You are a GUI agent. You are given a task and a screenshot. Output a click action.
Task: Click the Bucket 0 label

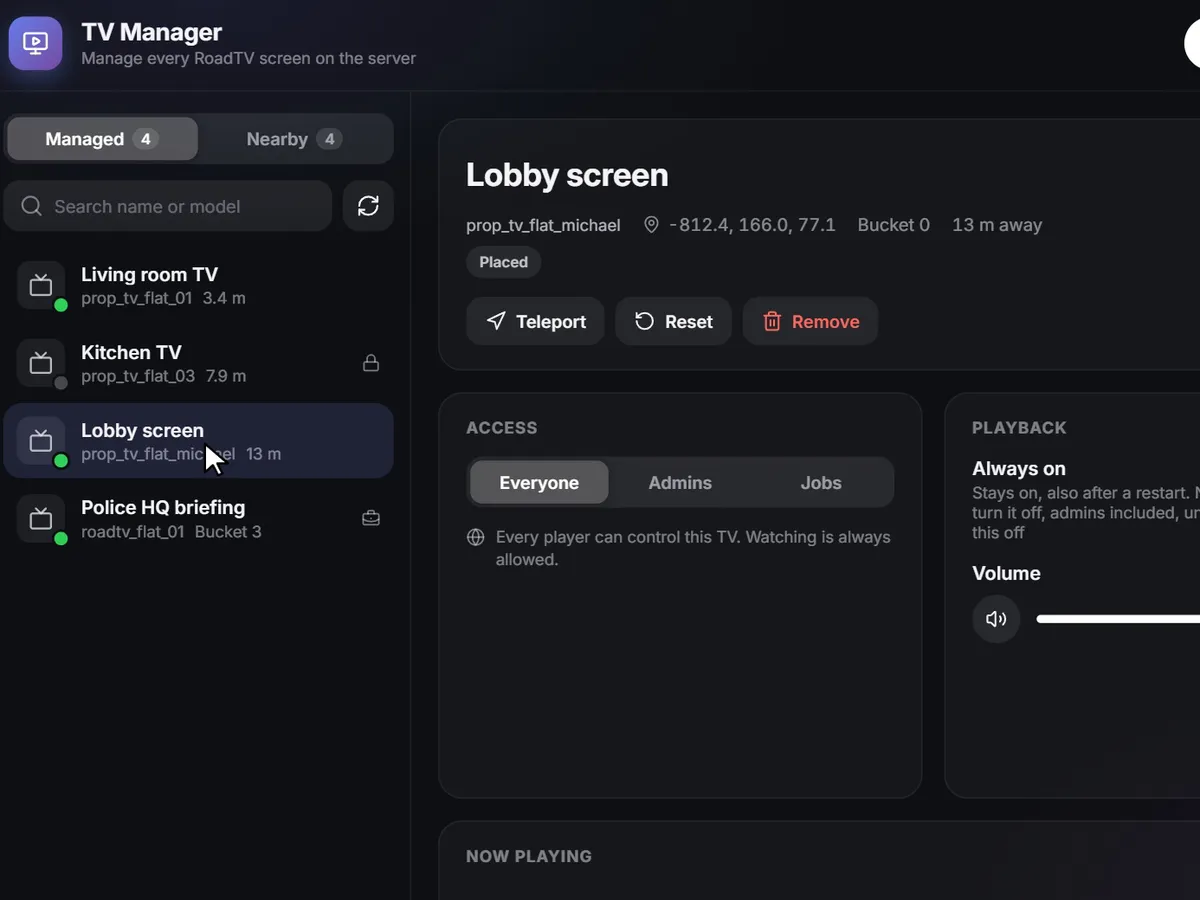pos(894,225)
